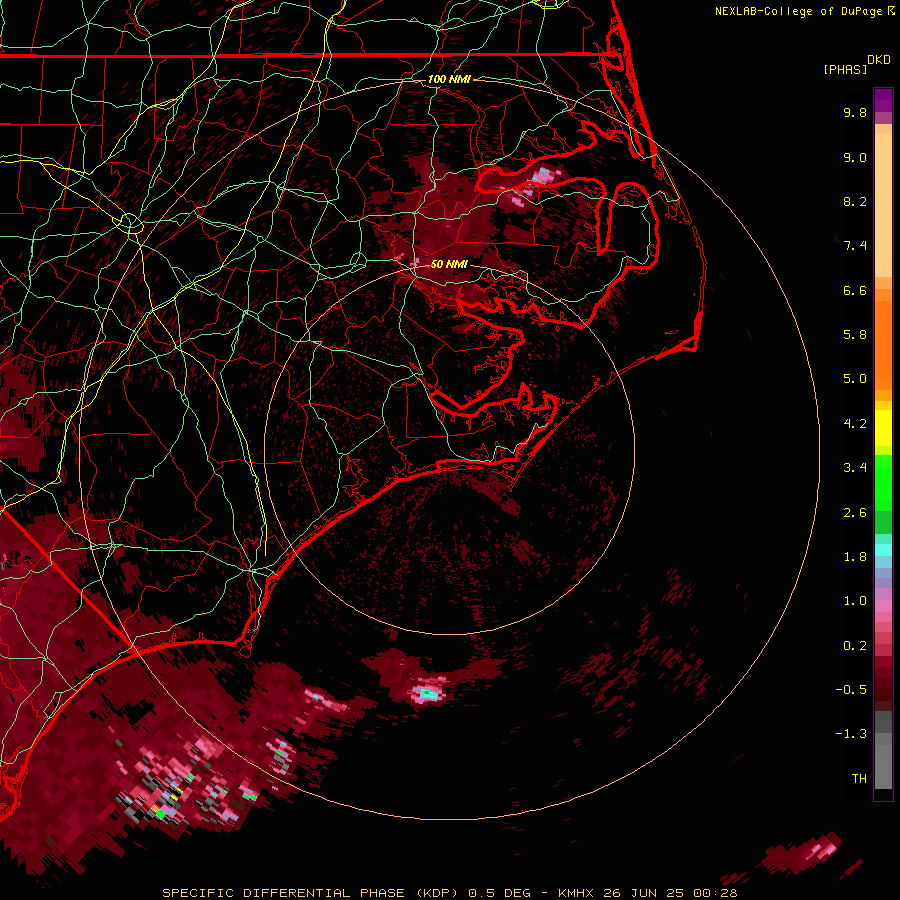Click the 50 NMI range ring label
Screen dimensions: 900x900
[x=449, y=264]
